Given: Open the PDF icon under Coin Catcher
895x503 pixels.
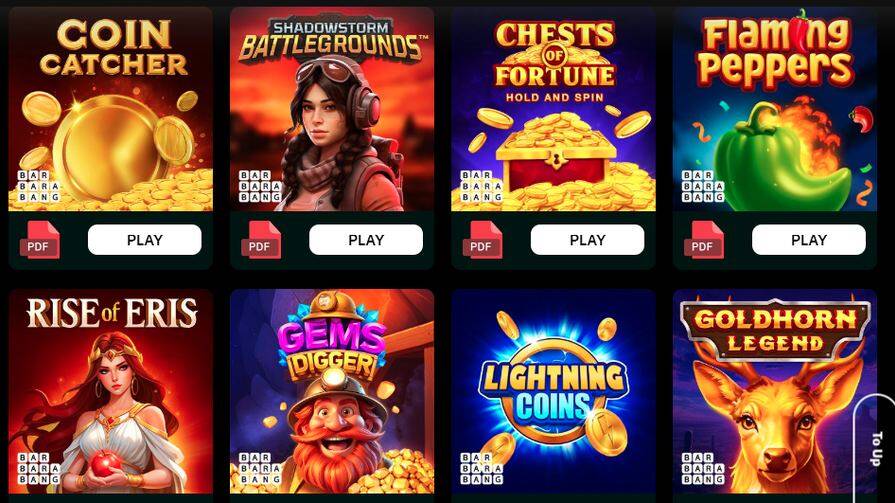Looking at the screenshot, I should [x=39, y=240].
